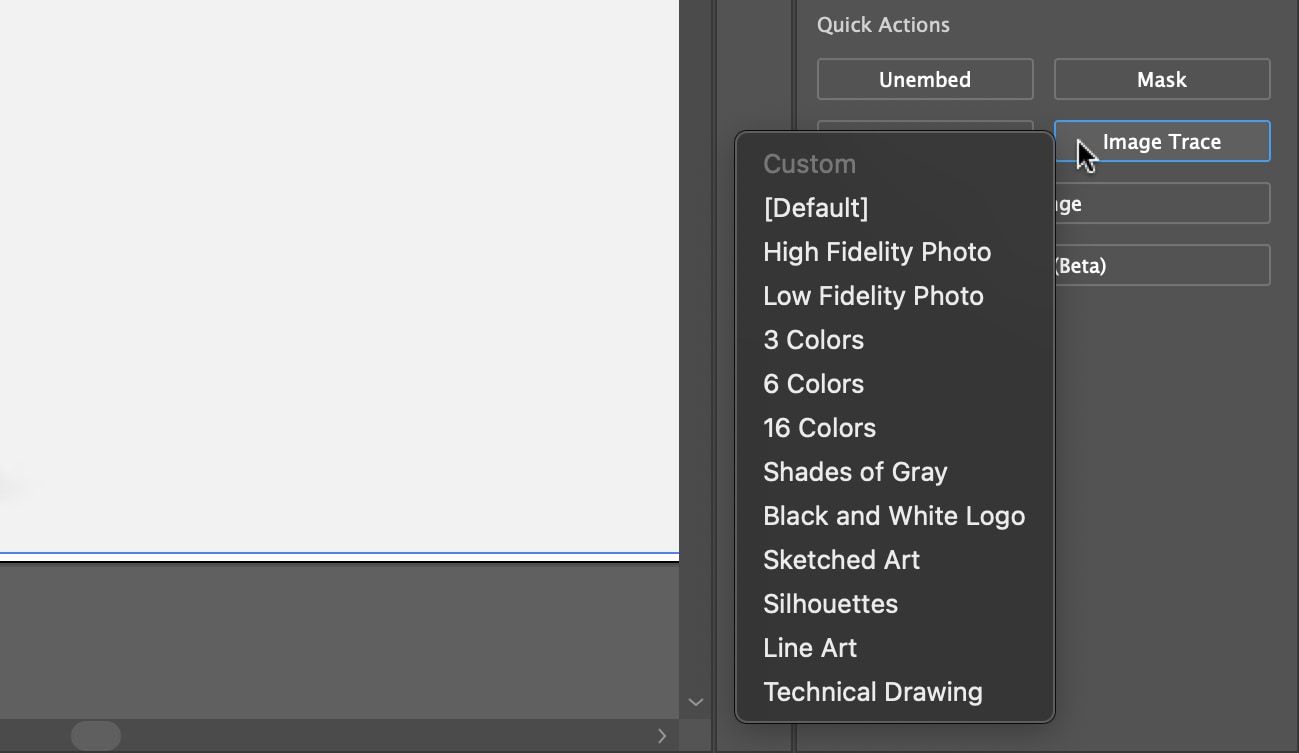Apply Black and White Logo preset
The width and height of the screenshot is (1299, 753).
pos(894,516)
